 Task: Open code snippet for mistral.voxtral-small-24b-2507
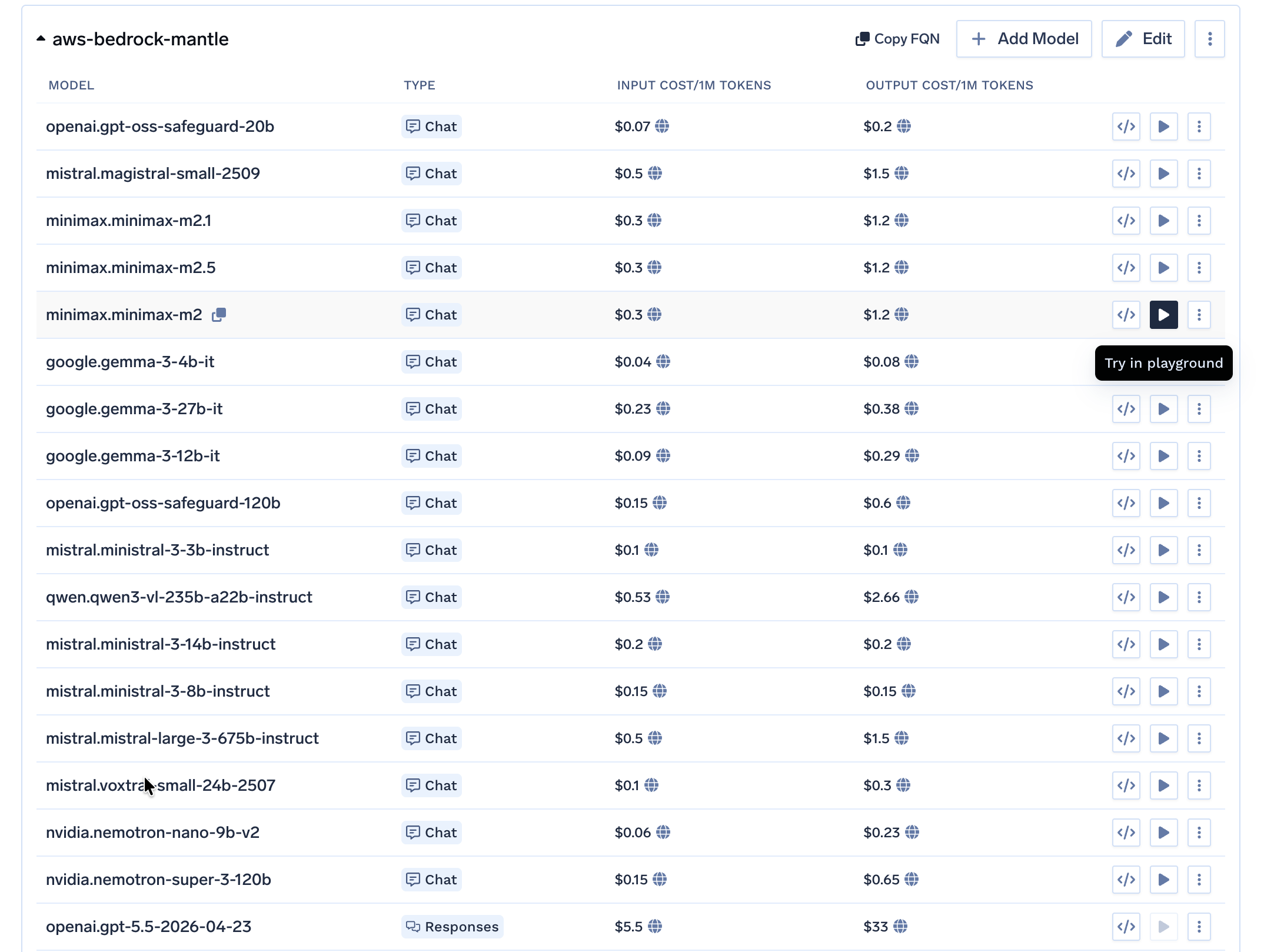pyautogui.click(x=1126, y=785)
